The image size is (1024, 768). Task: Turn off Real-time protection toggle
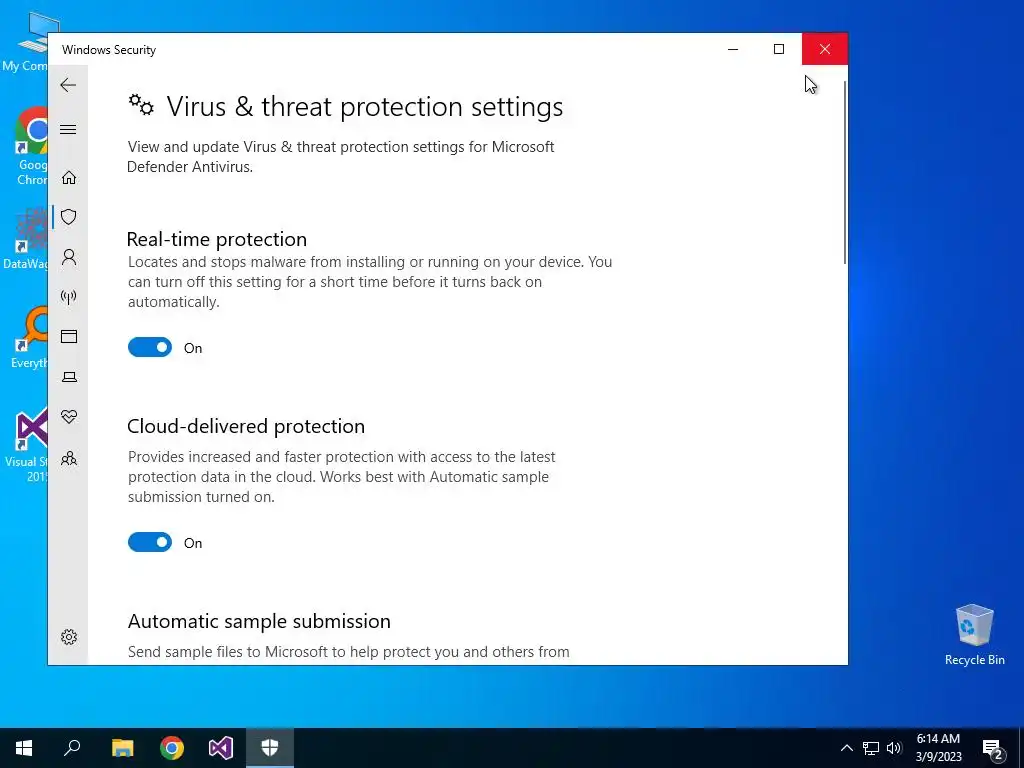point(150,347)
